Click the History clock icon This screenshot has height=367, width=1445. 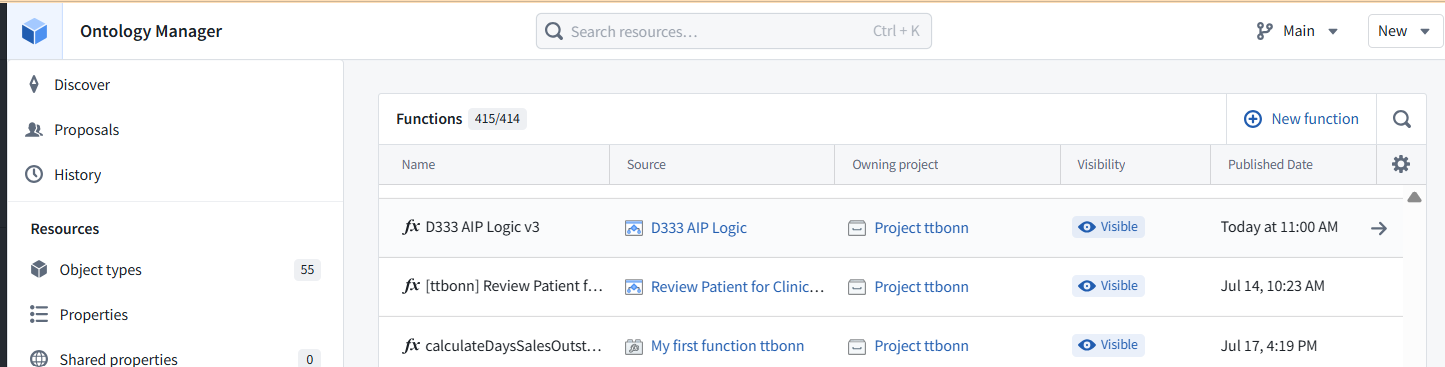[35, 175]
